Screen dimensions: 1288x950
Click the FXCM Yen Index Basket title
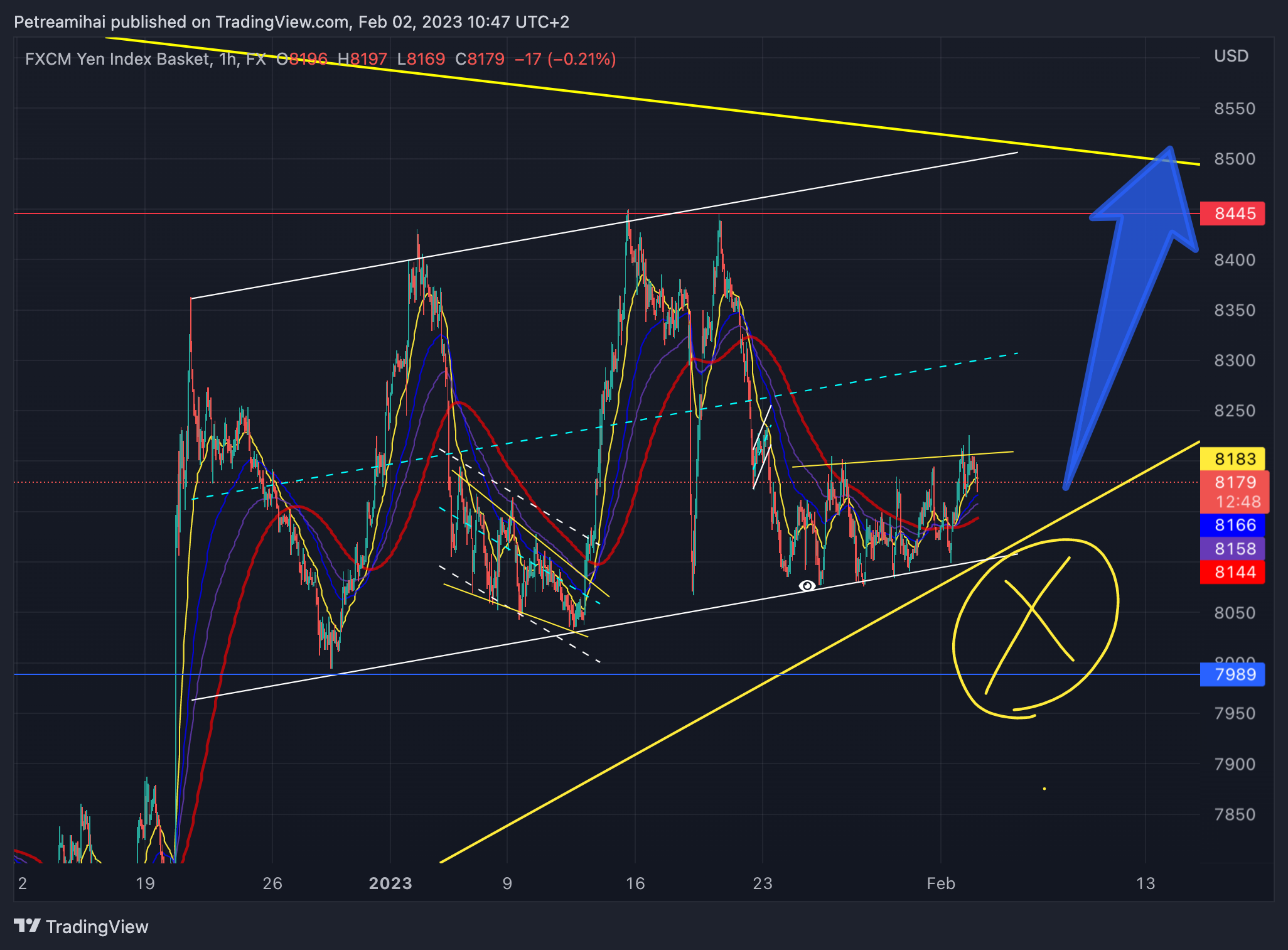pyautogui.click(x=118, y=59)
